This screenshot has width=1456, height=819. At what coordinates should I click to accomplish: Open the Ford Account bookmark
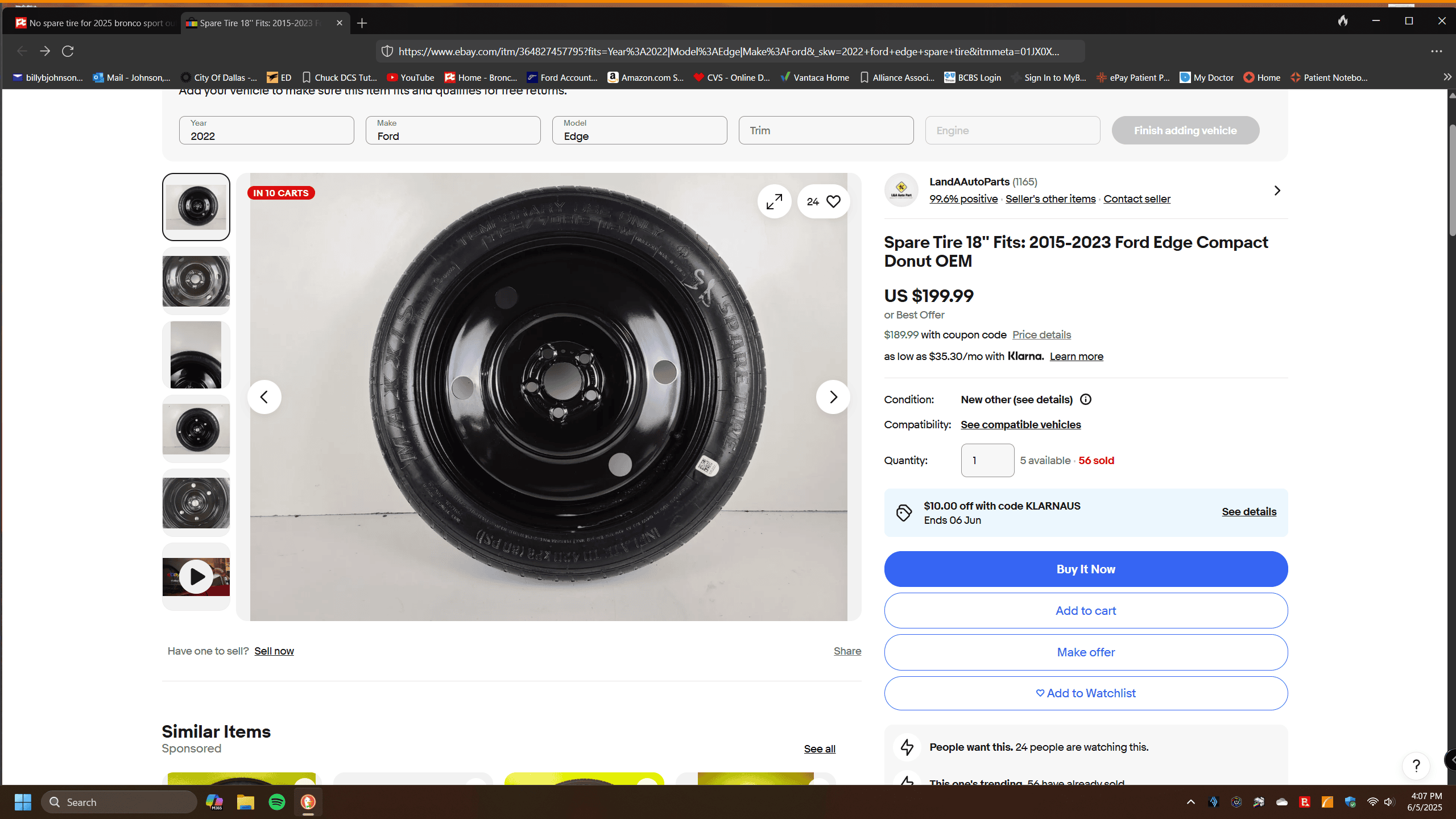(562, 77)
